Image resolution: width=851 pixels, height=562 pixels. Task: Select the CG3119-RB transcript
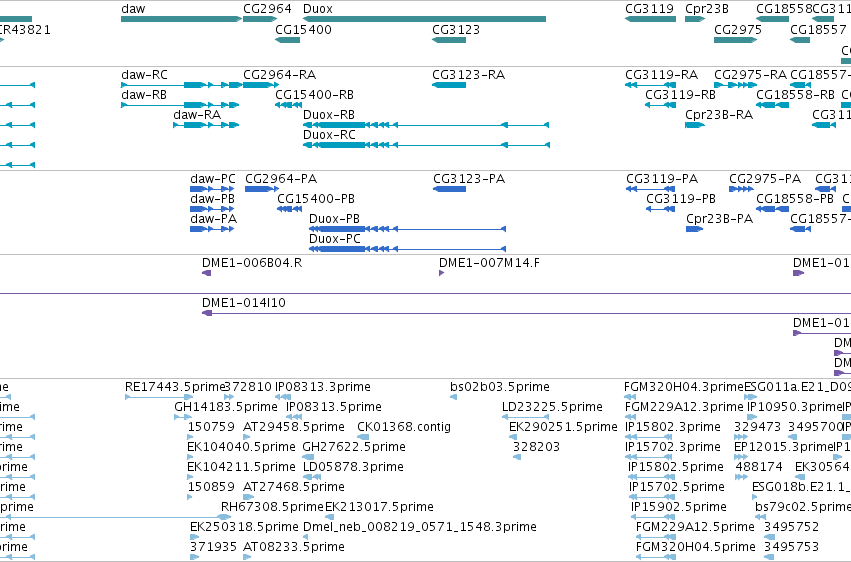pyautogui.click(x=661, y=105)
